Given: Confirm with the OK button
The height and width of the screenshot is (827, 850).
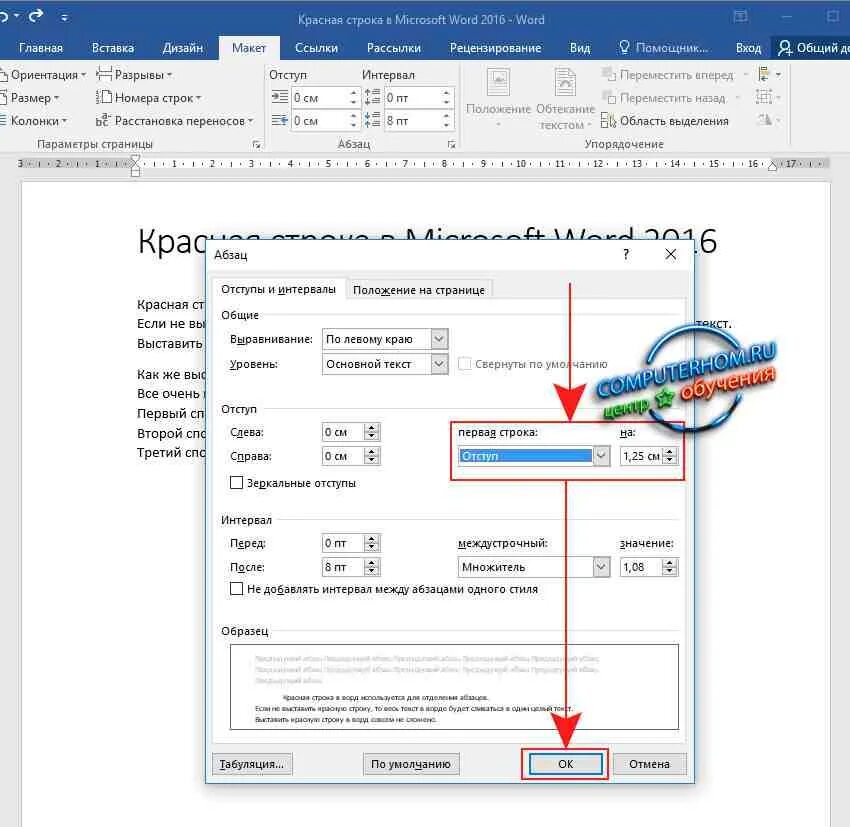Looking at the screenshot, I should (565, 764).
